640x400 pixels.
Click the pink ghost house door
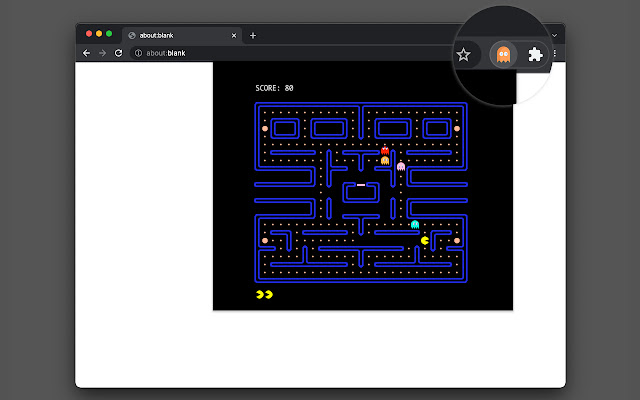coord(361,185)
